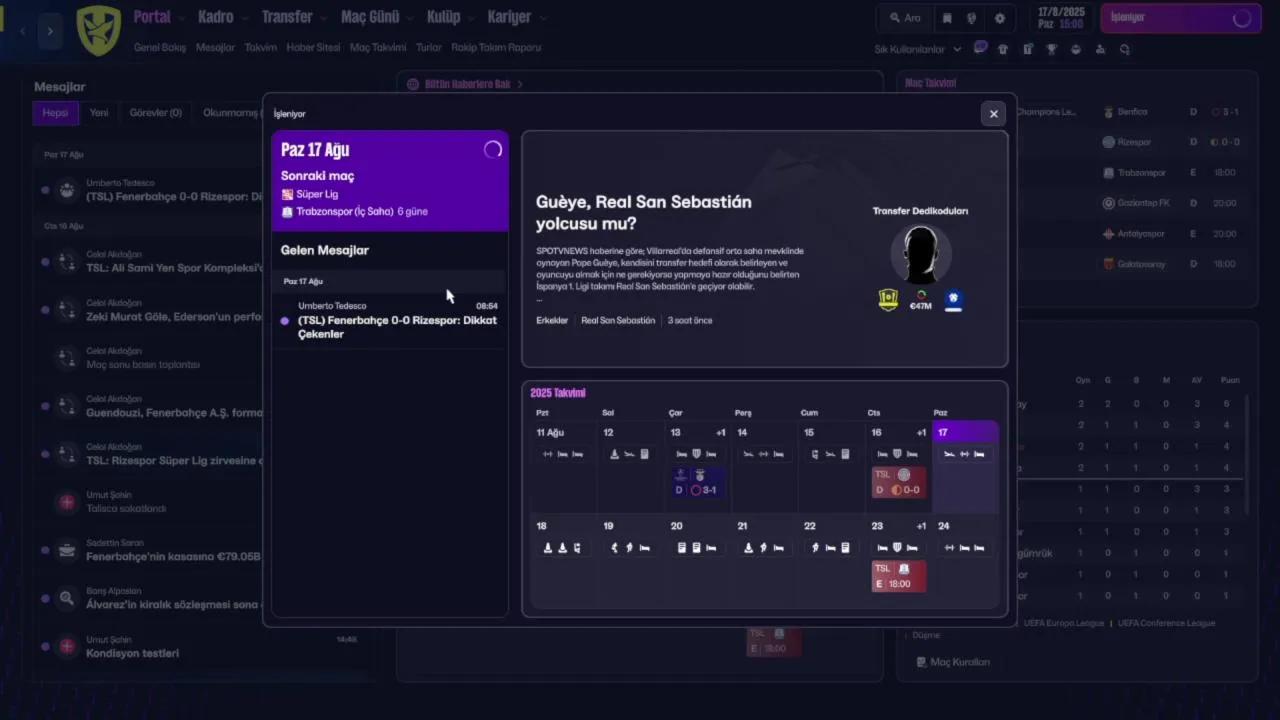The image size is (1280, 720).
Task: Open the Haber Sitesi sub-tab
Action: click(313, 47)
